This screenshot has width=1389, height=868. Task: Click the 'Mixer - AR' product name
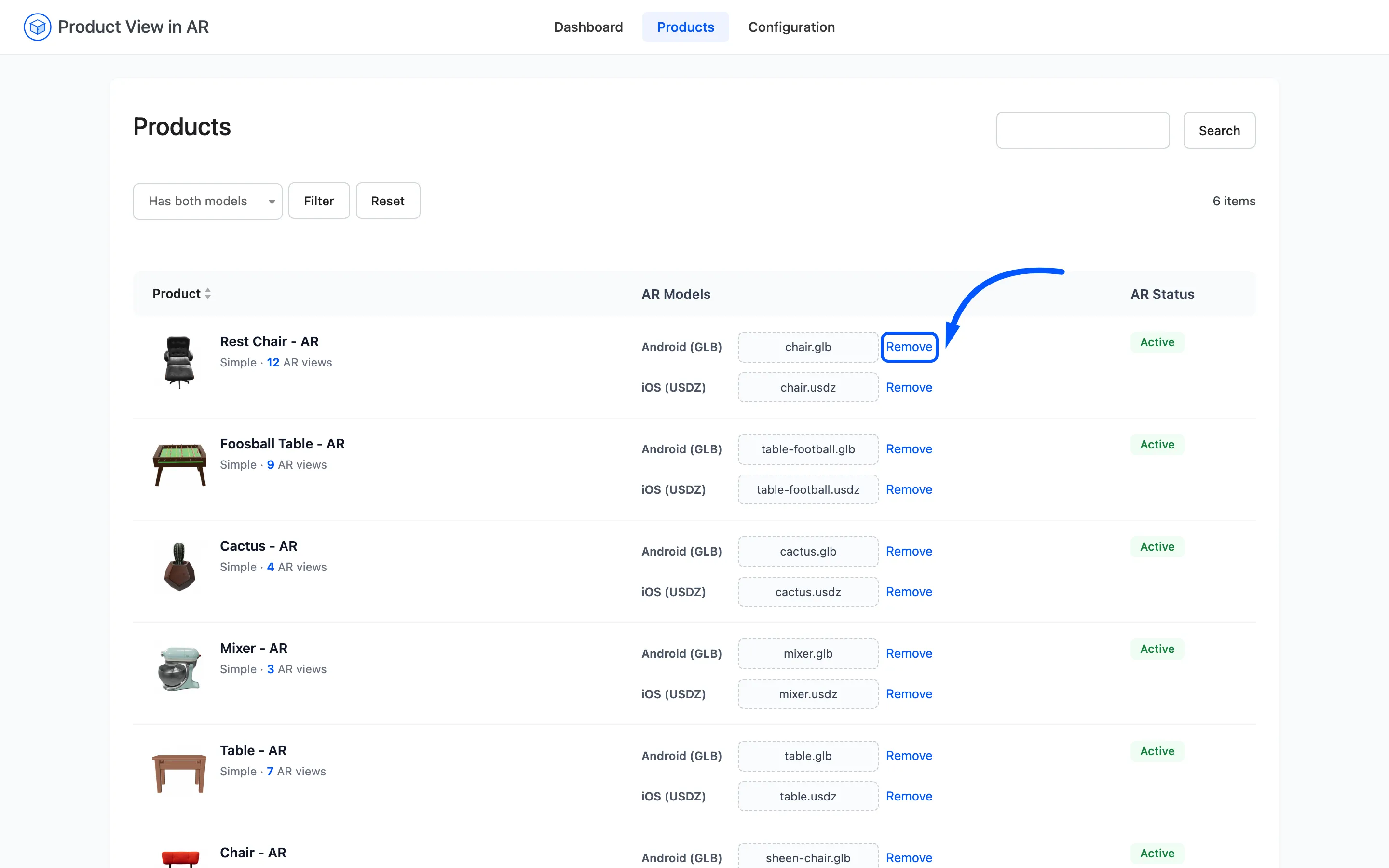[254, 648]
